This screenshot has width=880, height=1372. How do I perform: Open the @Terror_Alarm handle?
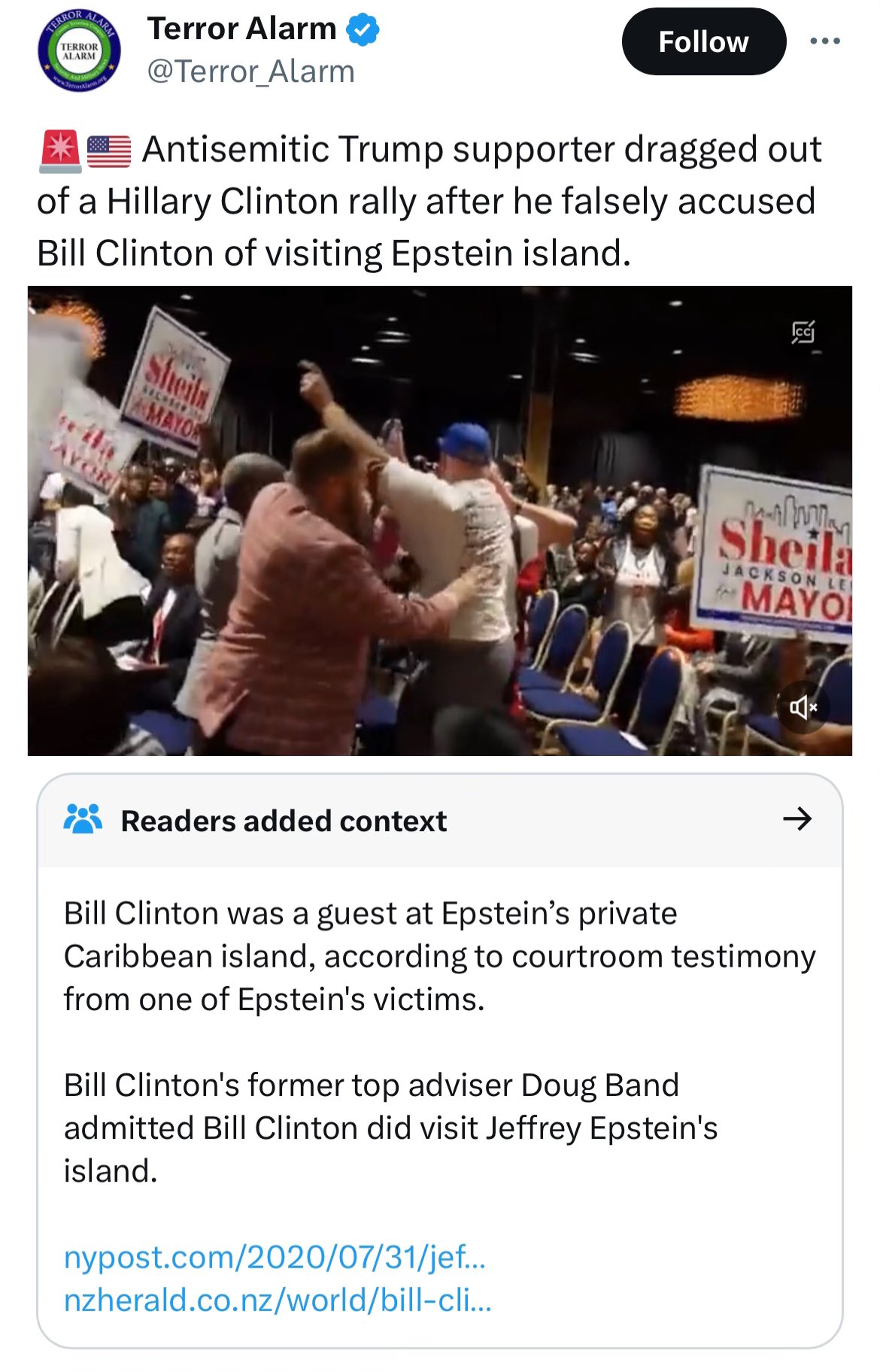click(251, 72)
